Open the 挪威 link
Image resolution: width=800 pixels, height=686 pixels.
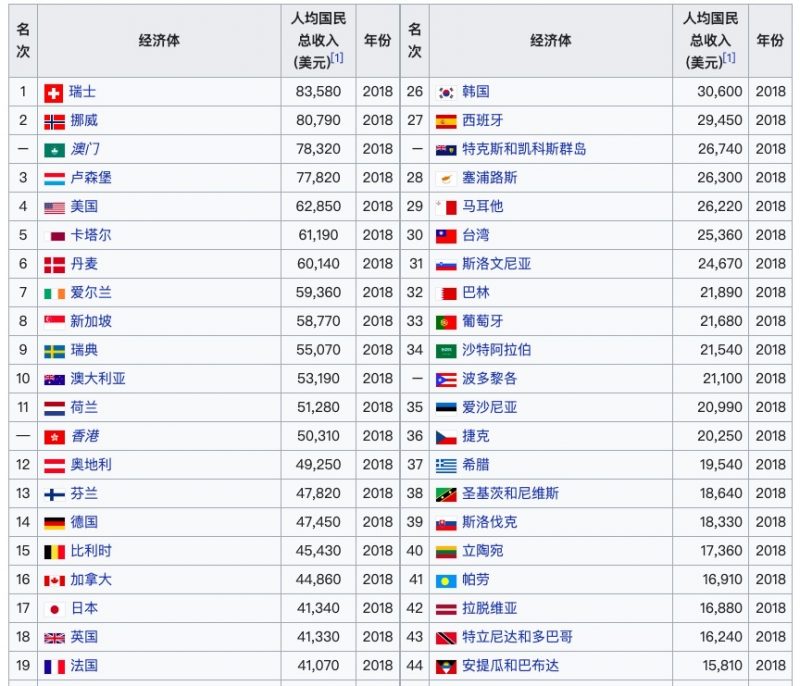84,120
